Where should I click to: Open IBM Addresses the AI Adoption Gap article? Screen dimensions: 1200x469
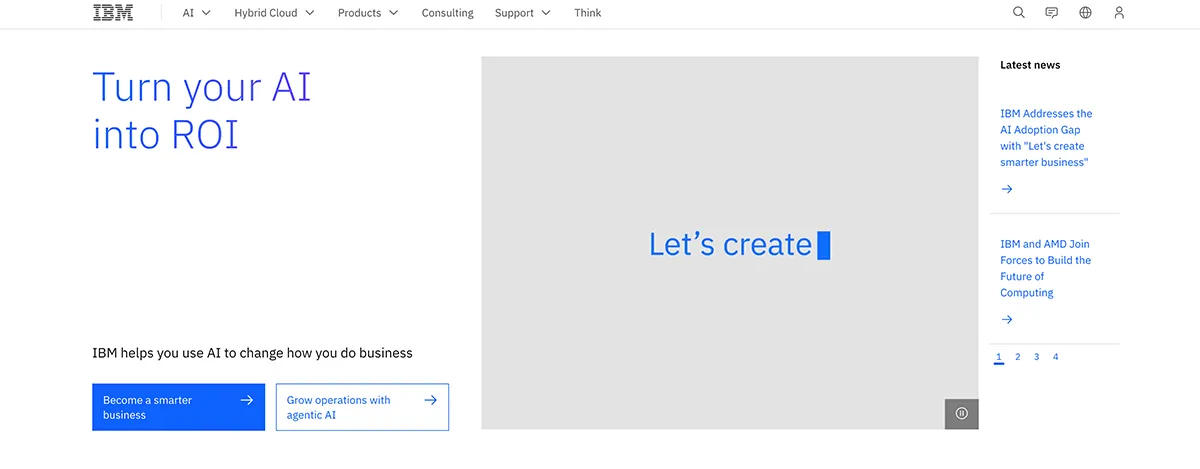coord(1047,138)
